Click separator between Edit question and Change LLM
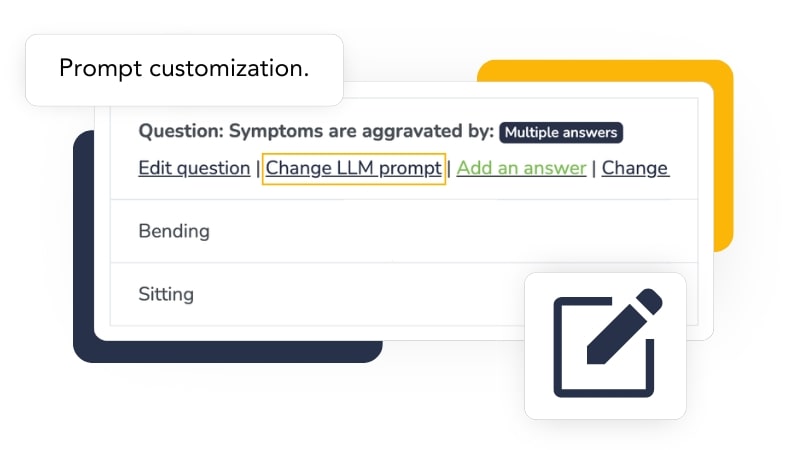This screenshot has width=800, height=450. [258, 168]
